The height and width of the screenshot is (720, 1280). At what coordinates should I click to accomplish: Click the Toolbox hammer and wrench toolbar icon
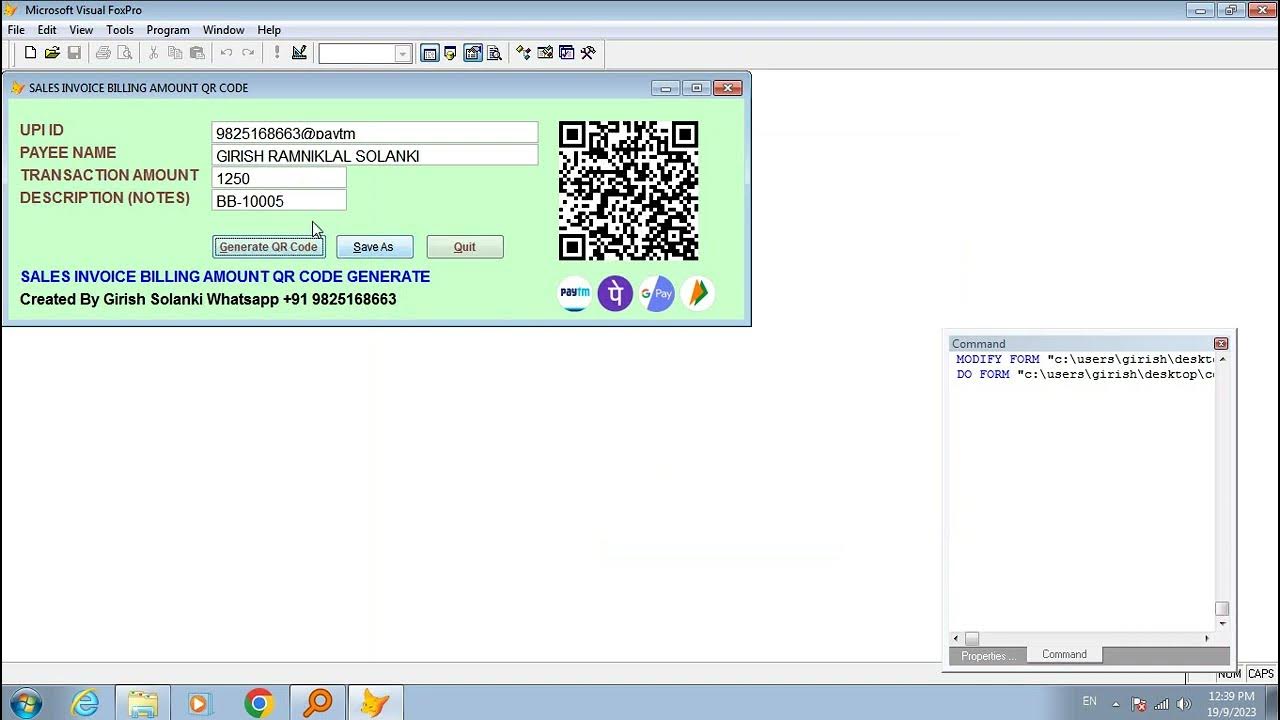point(588,53)
